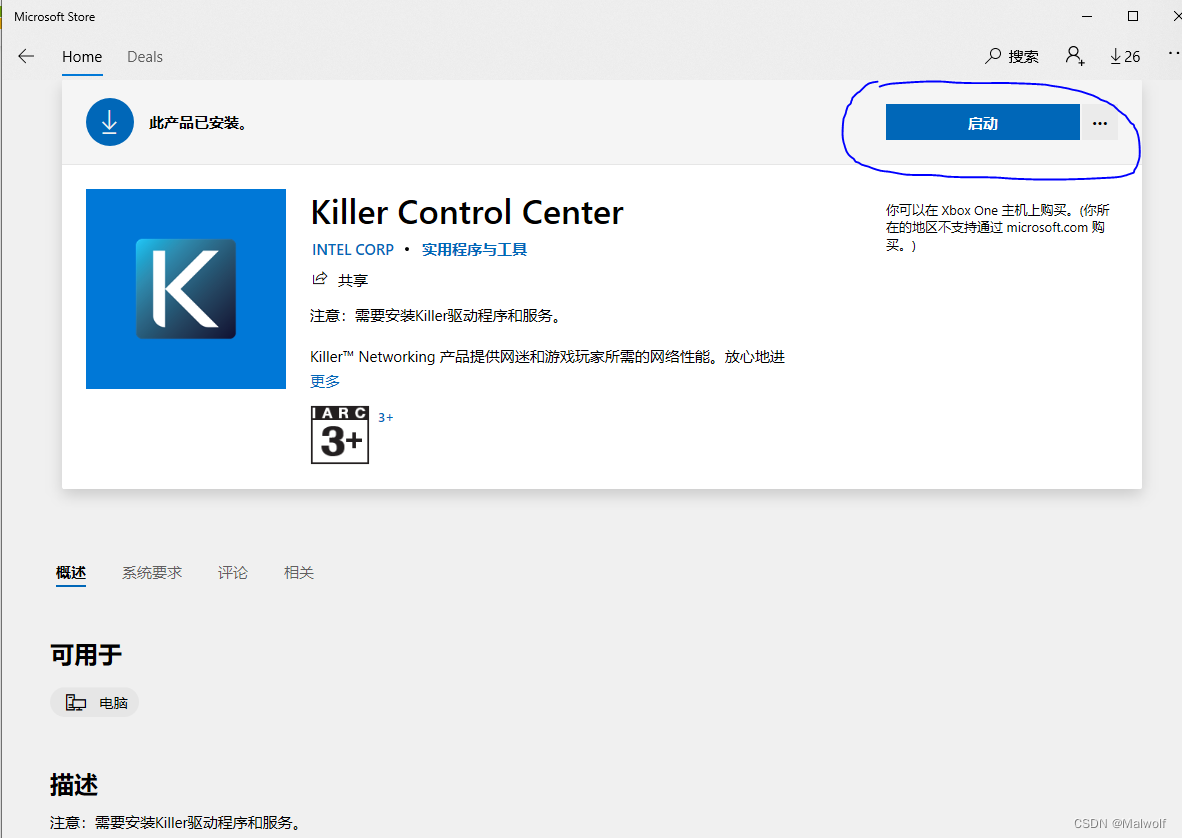Open the INTEL CORP publisher link
The height and width of the screenshot is (838, 1182).
[353, 249]
